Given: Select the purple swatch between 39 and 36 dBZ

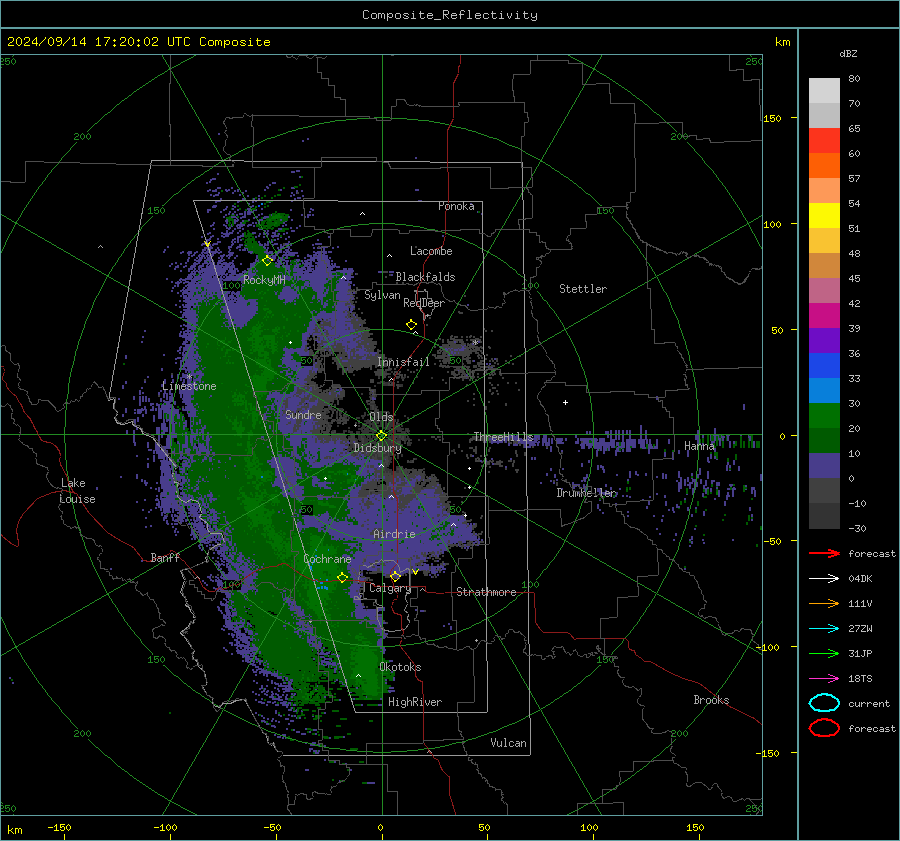Looking at the screenshot, I should coord(824,341).
